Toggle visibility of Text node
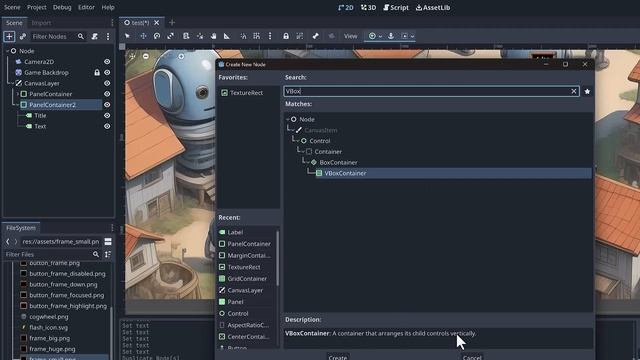The image size is (640, 360). [107, 126]
